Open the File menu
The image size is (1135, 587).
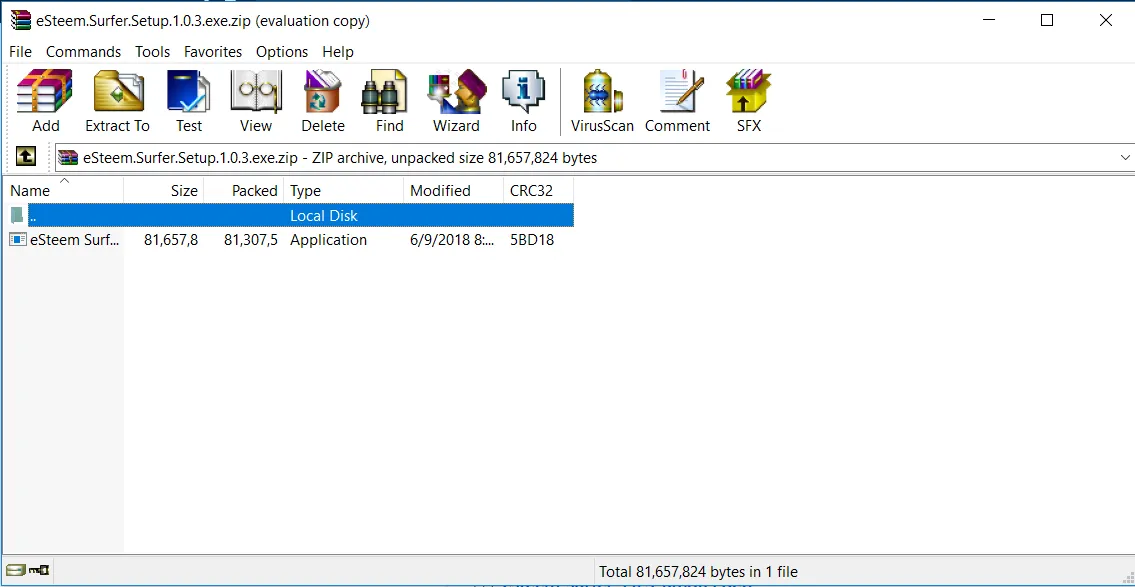click(20, 52)
